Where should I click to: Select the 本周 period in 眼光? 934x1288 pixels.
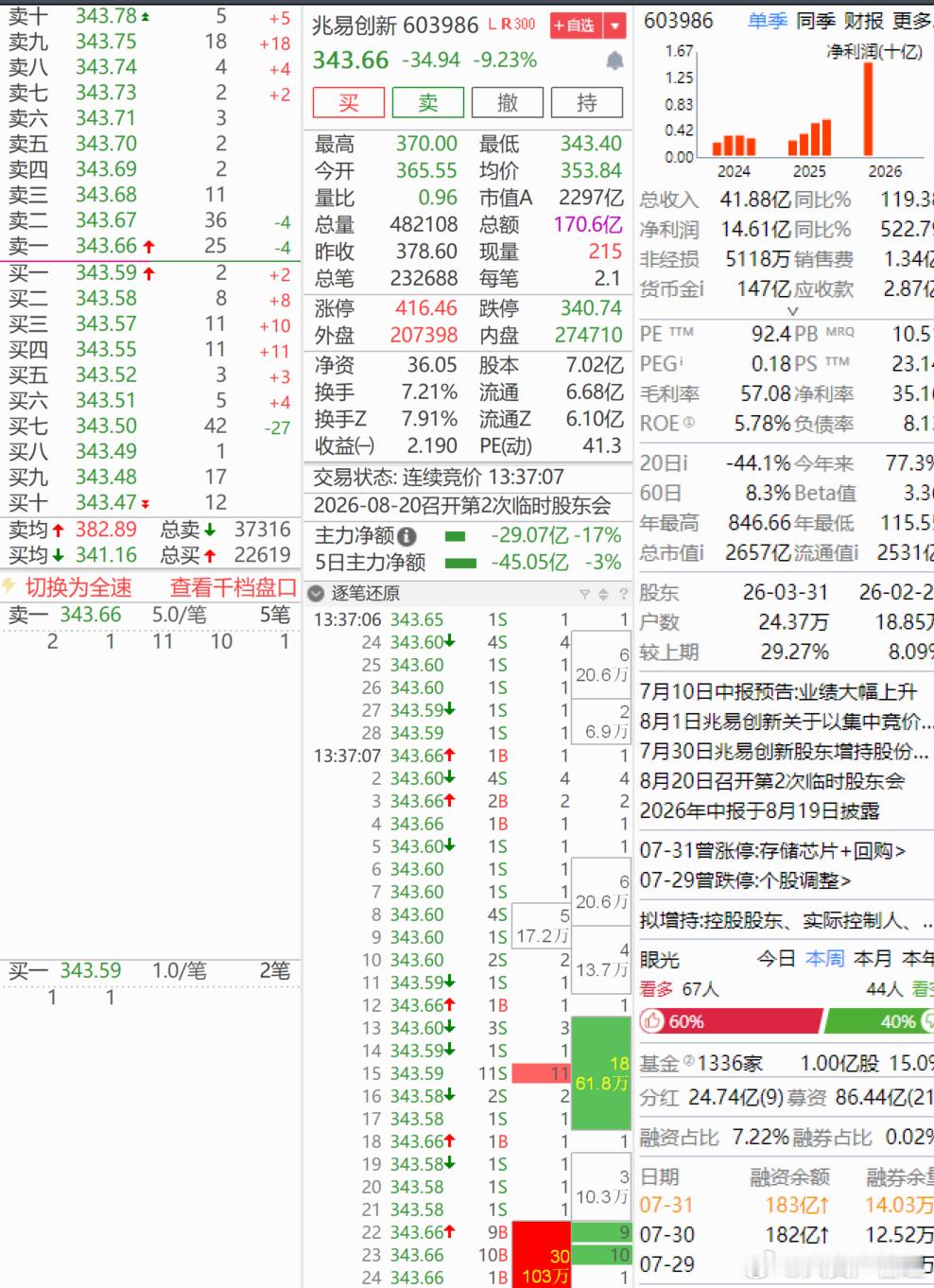[x=824, y=959]
